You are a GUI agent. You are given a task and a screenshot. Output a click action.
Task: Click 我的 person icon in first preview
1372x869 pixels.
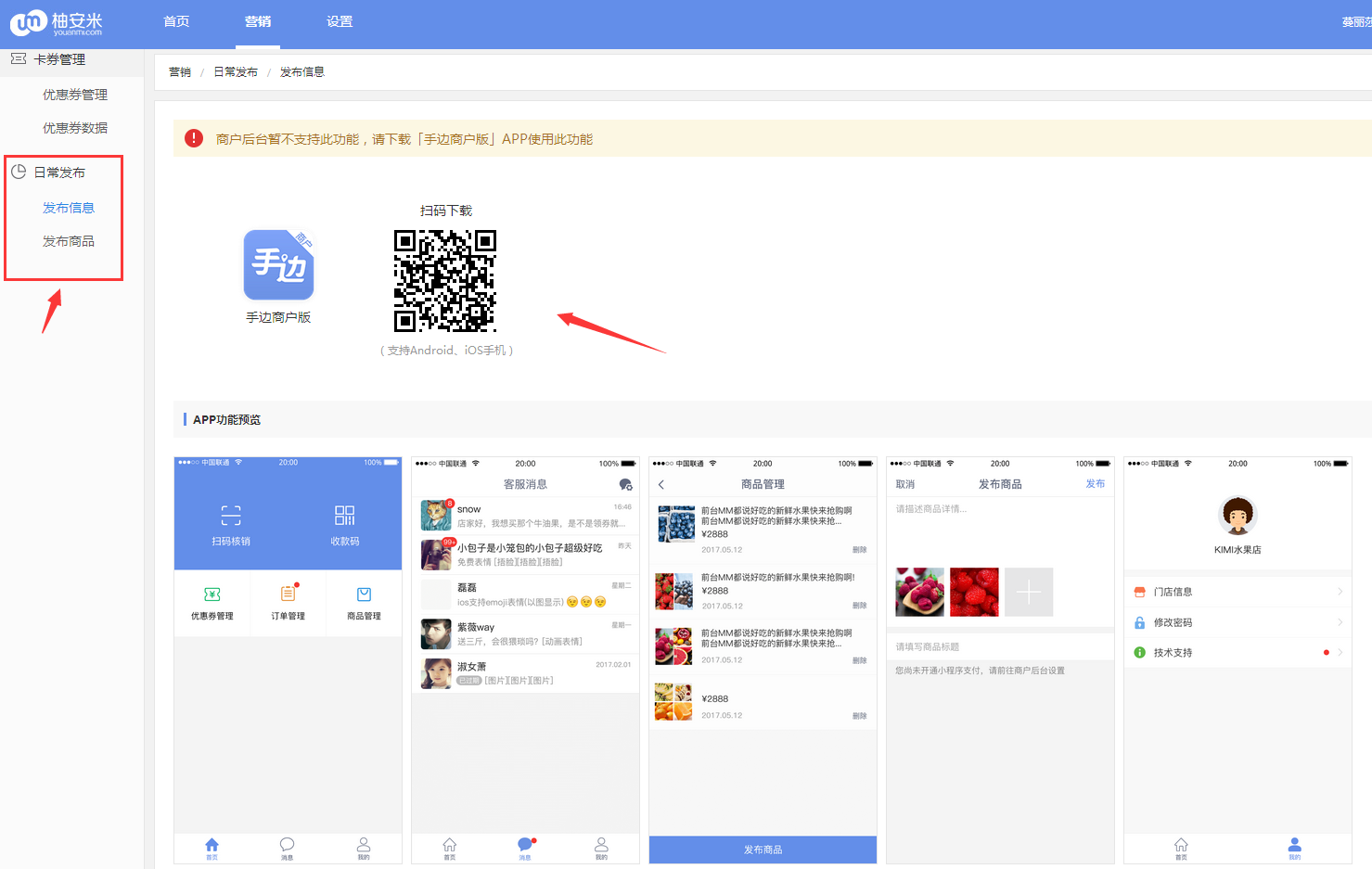364,845
